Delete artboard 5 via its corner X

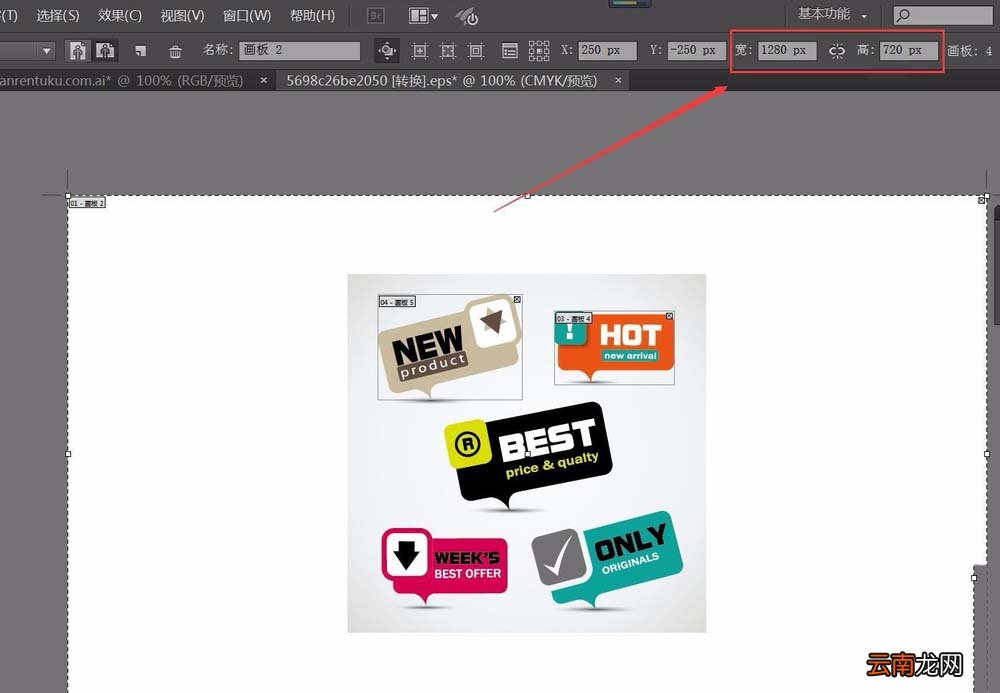(517, 299)
